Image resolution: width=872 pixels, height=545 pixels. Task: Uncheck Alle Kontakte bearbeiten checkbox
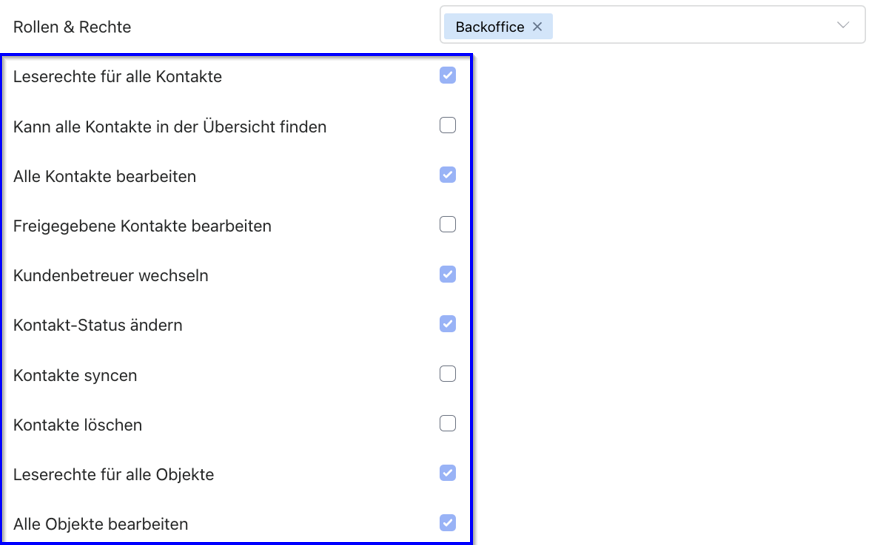448,175
